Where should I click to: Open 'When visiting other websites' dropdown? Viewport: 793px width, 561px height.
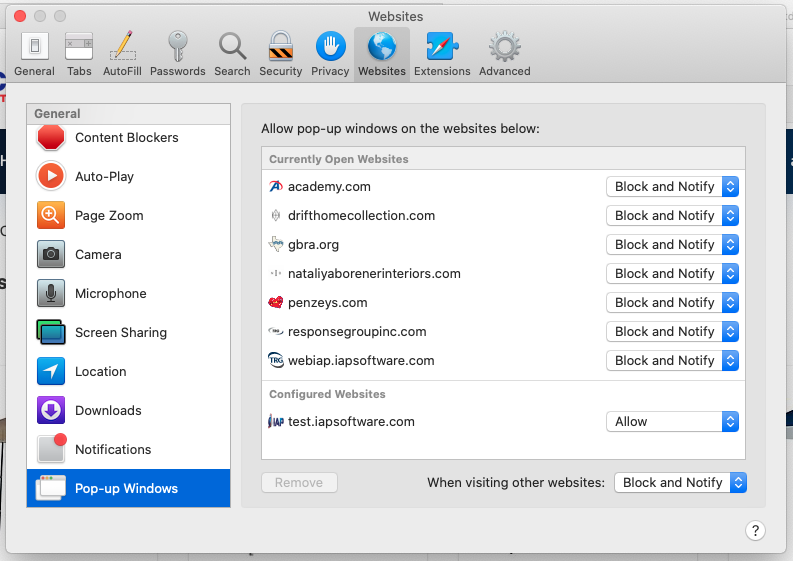[680, 483]
